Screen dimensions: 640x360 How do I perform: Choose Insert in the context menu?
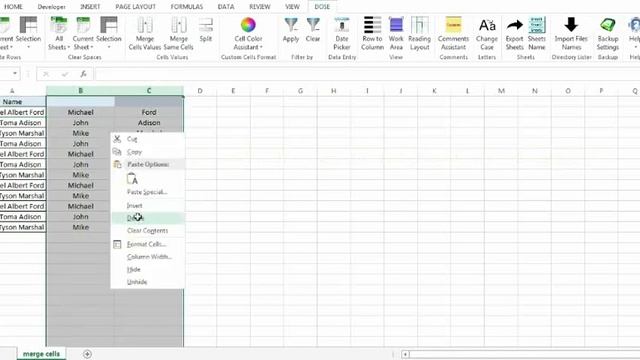point(147,206)
